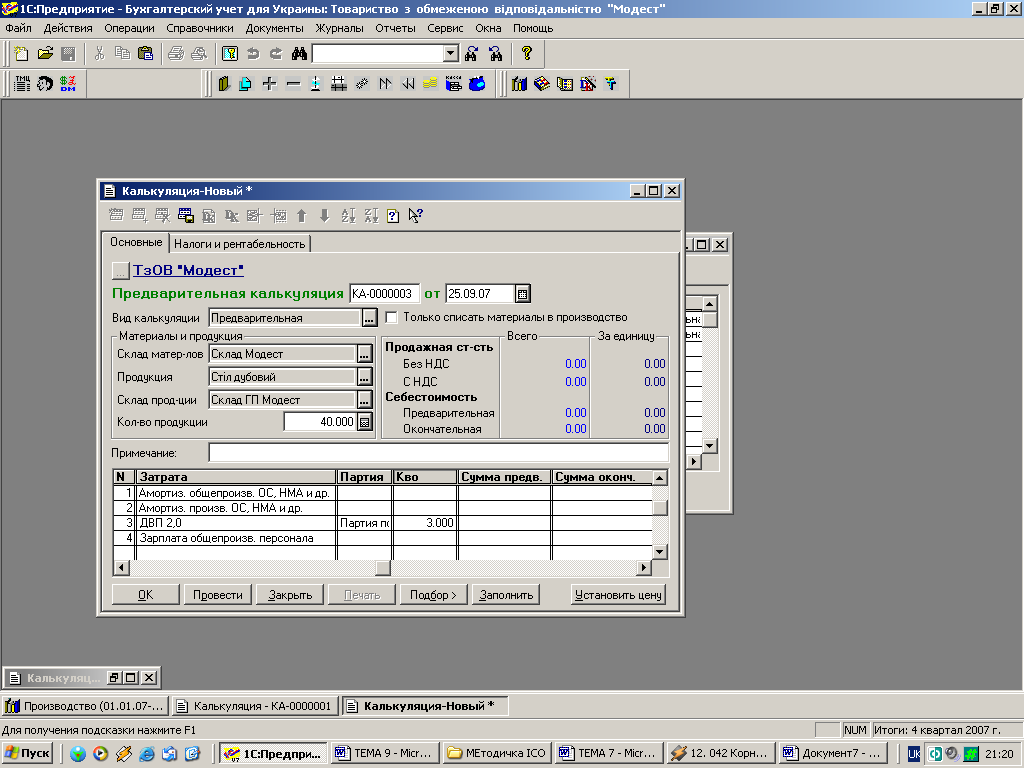Open the Файл menu

click(x=18, y=28)
